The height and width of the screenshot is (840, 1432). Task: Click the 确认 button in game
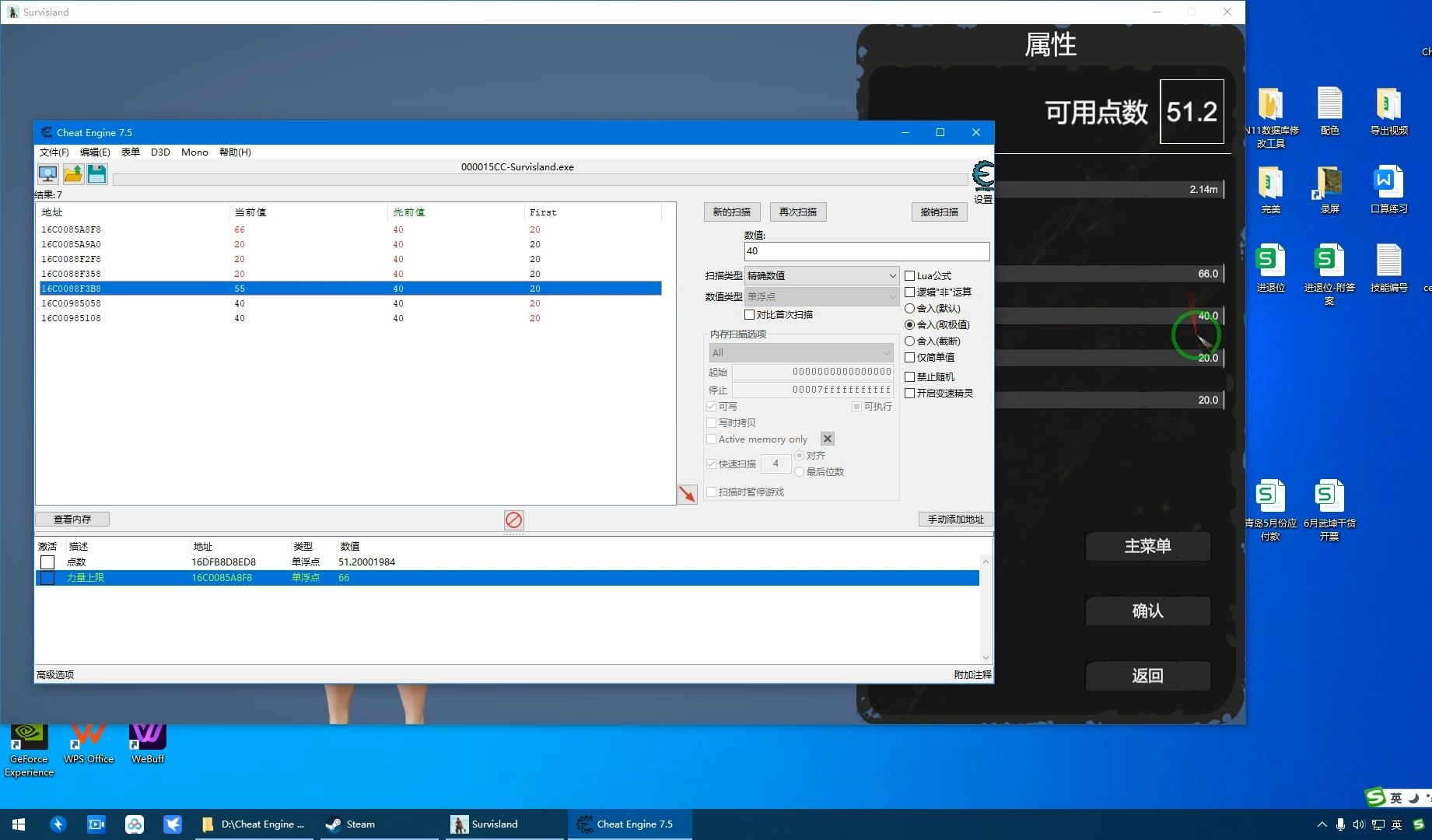pyautogui.click(x=1148, y=611)
